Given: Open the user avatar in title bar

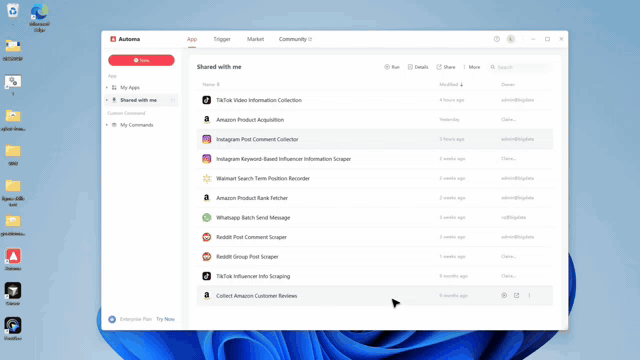Looking at the screenshot, I should pos(511,39).
